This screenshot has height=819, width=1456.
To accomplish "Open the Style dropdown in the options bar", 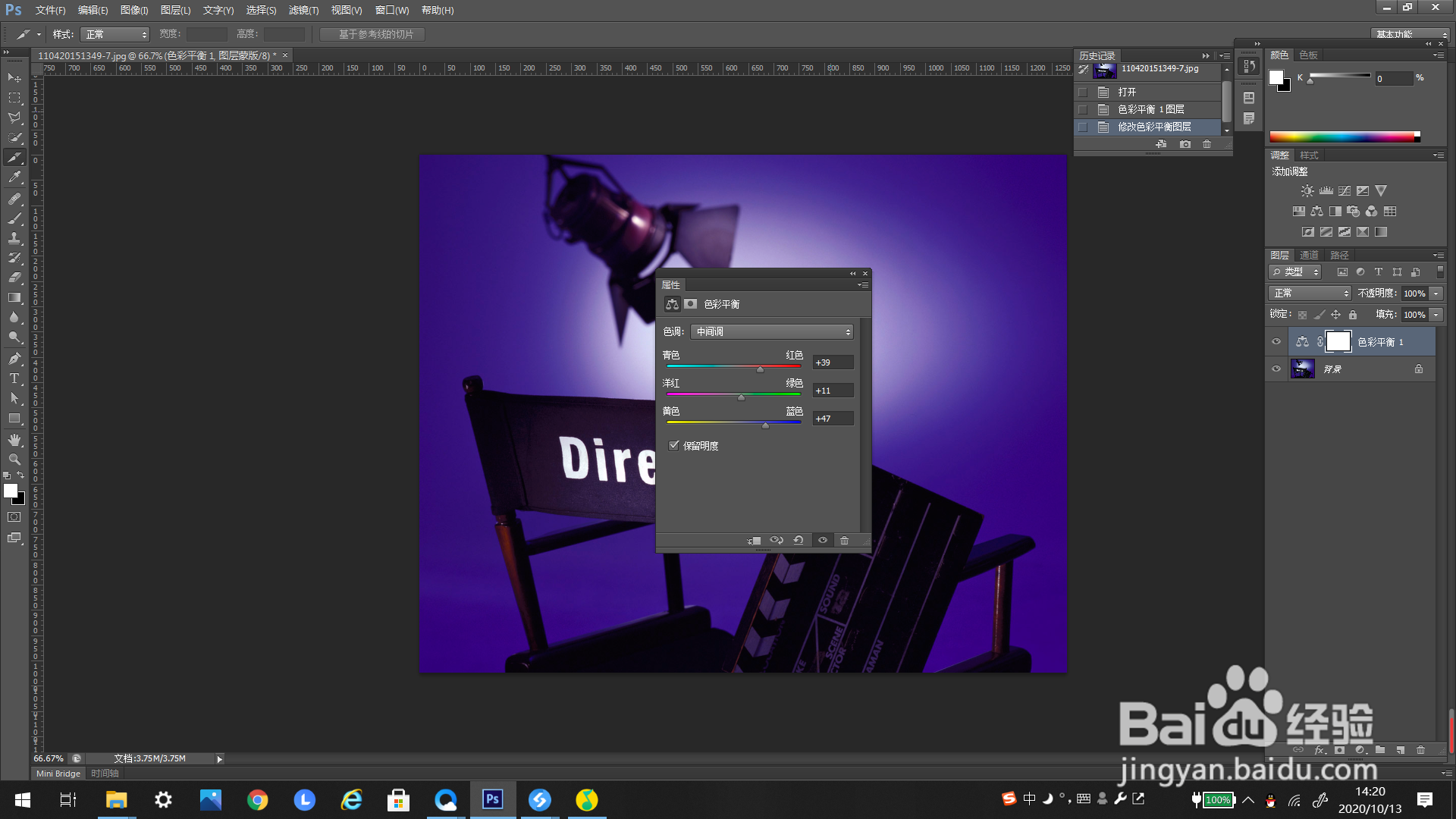I will (115, 35).
